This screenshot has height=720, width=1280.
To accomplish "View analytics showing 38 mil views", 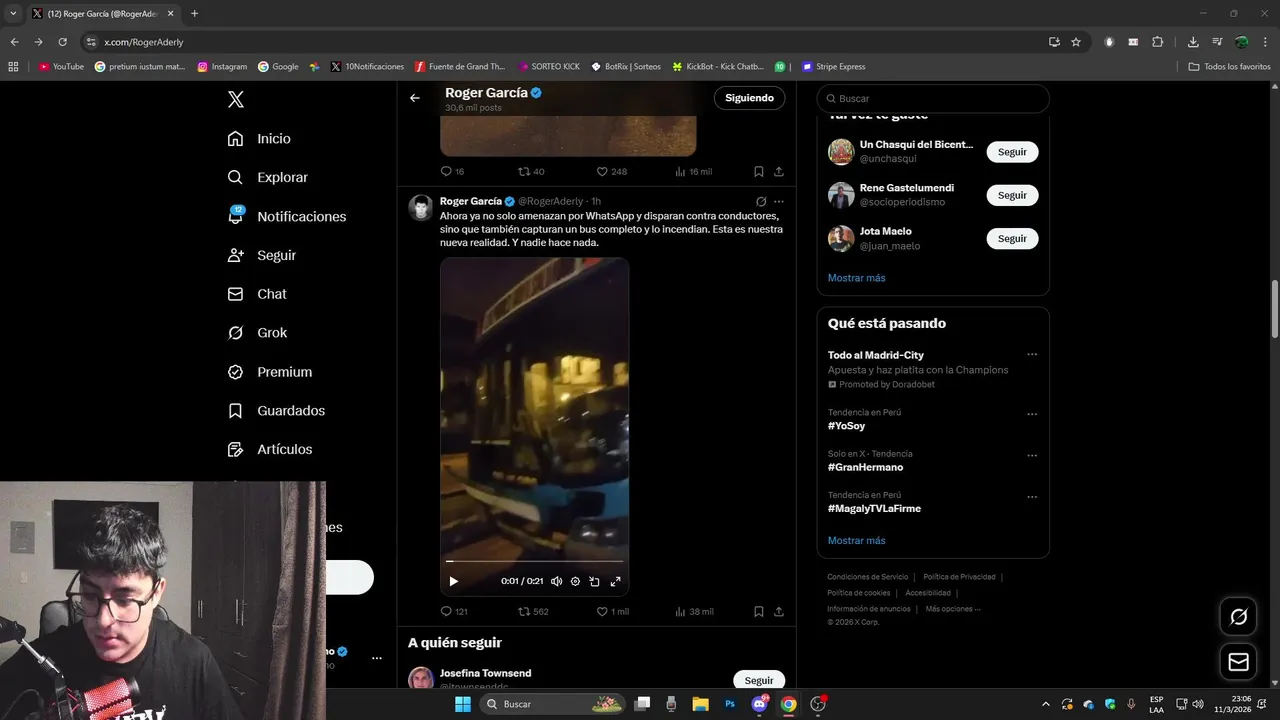I will 694,611.
